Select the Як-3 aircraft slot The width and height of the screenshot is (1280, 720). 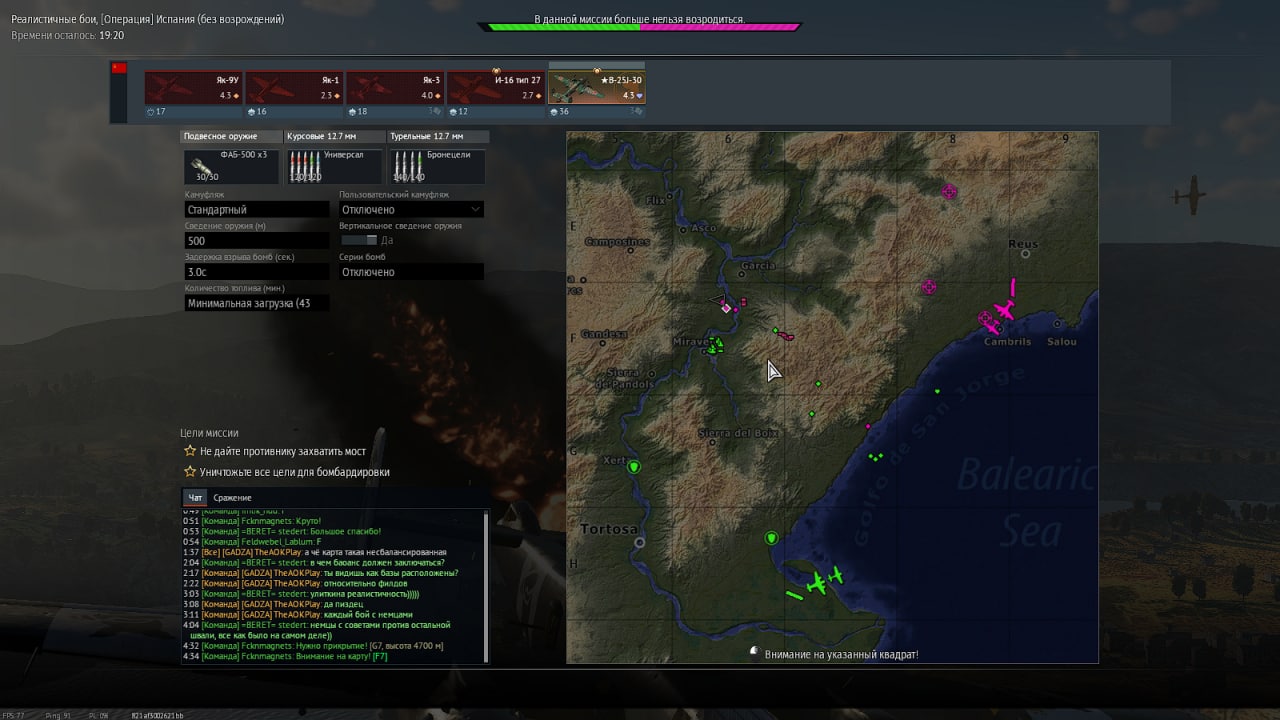tap(395, 87)
